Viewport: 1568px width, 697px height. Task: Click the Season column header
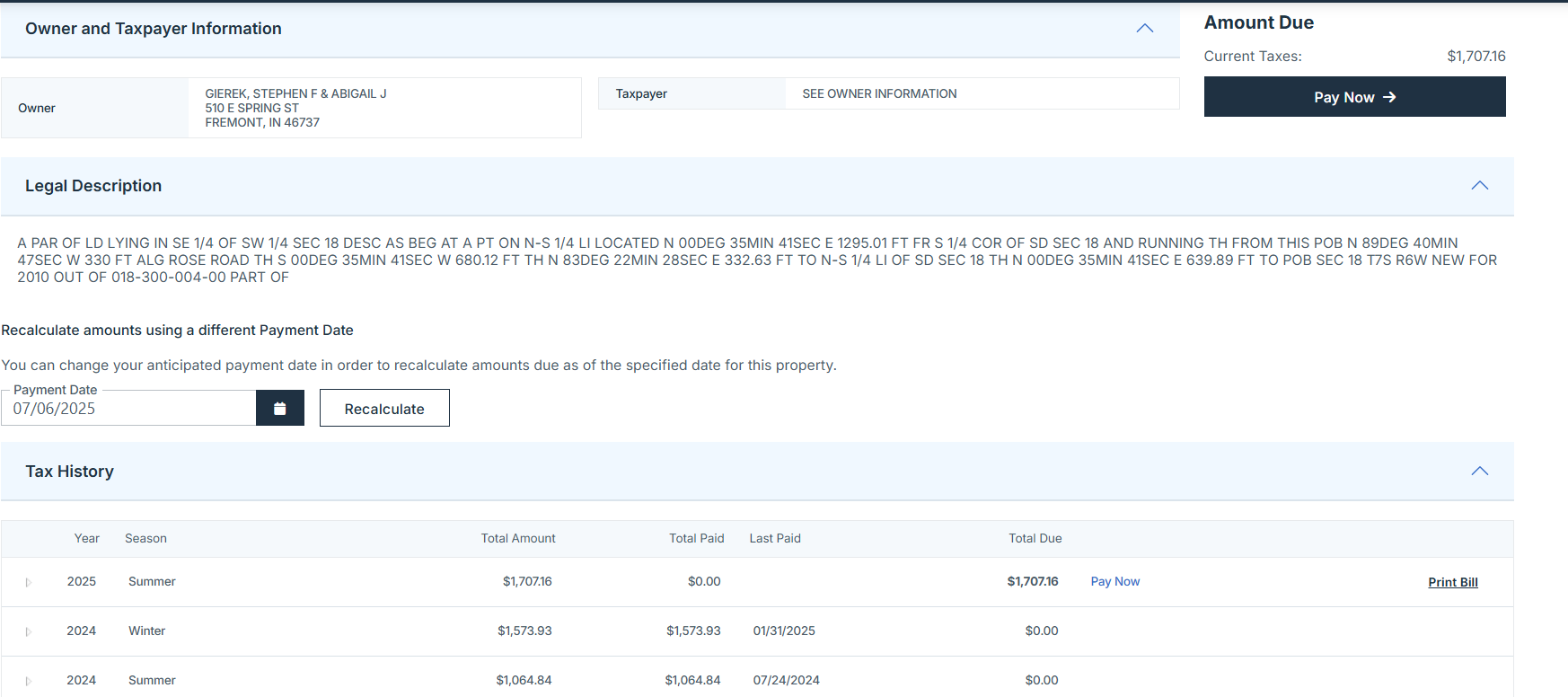click(145, 539)
